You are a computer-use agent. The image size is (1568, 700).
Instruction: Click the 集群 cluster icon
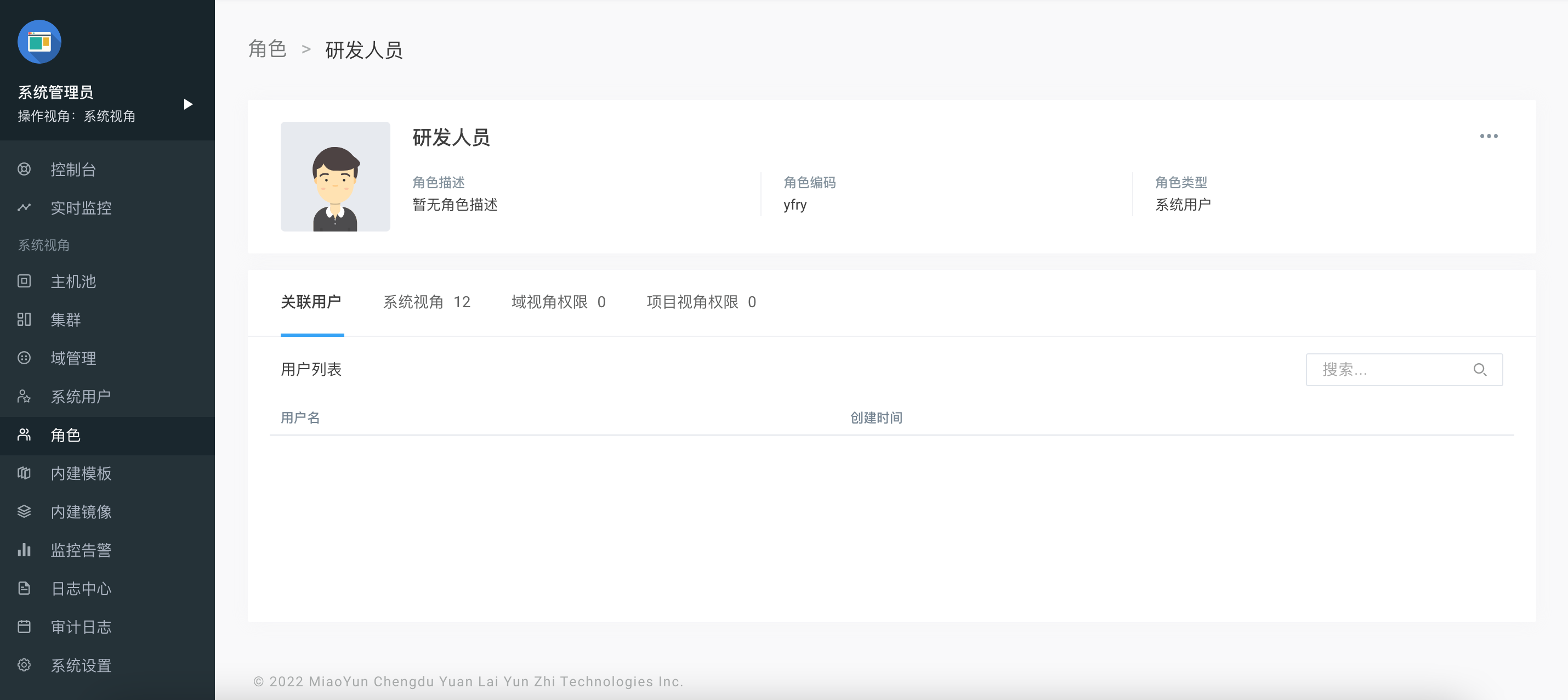pyautogui.click(x=24, y=319)
